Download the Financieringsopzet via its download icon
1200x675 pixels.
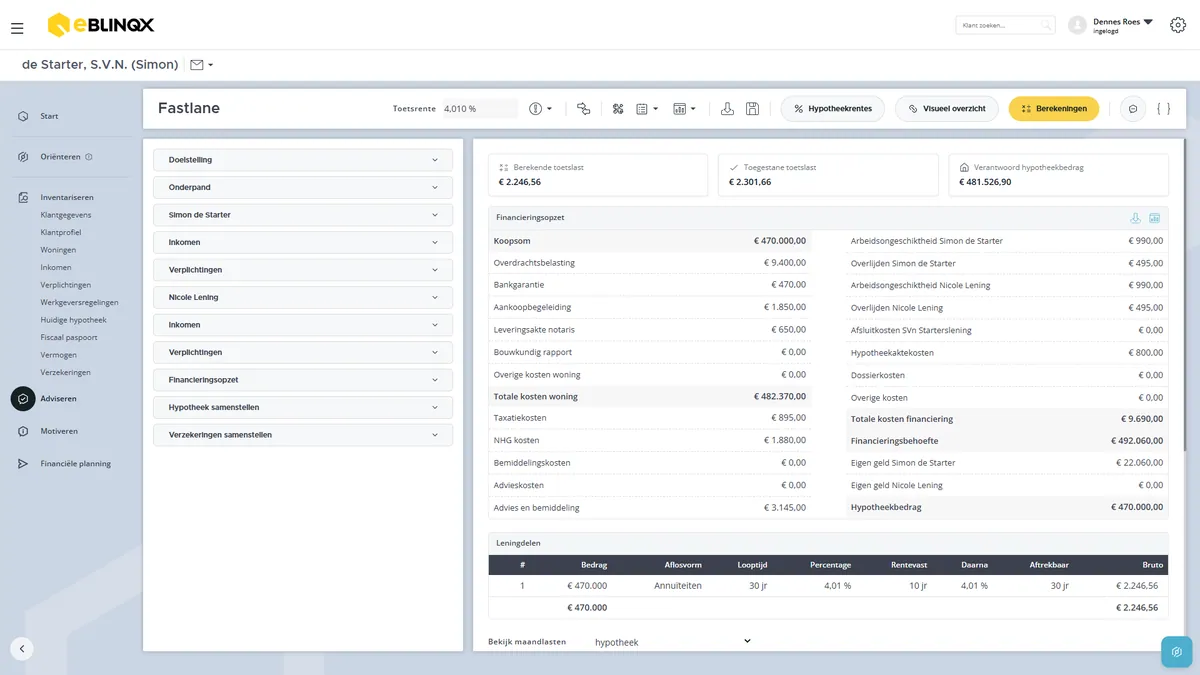coord(1135,218)
